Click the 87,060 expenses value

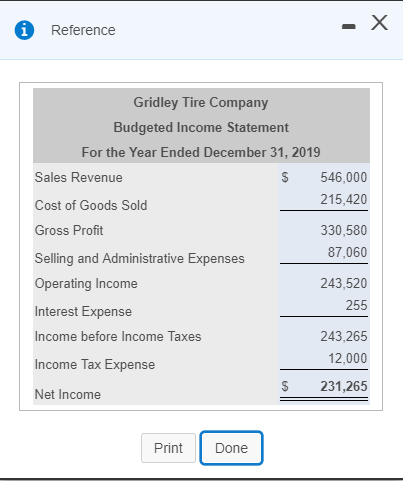(347, 252)
